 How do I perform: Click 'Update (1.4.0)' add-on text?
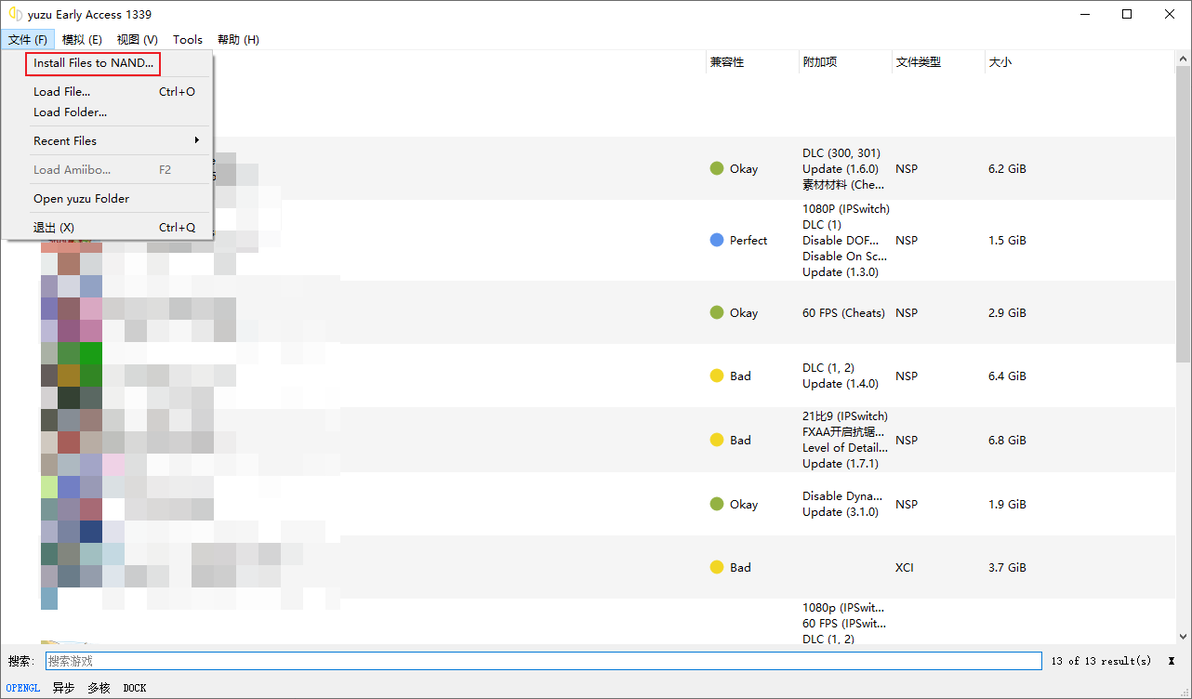coord(841,383)
